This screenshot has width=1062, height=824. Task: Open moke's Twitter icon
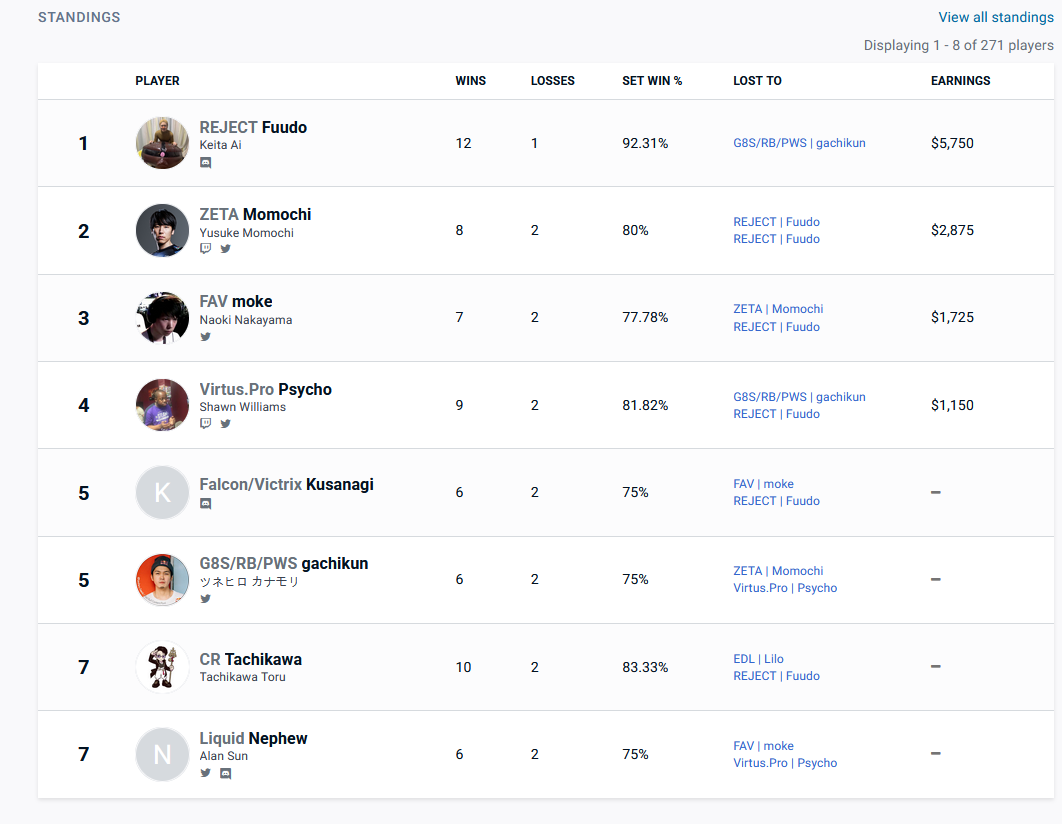[205, 337]
